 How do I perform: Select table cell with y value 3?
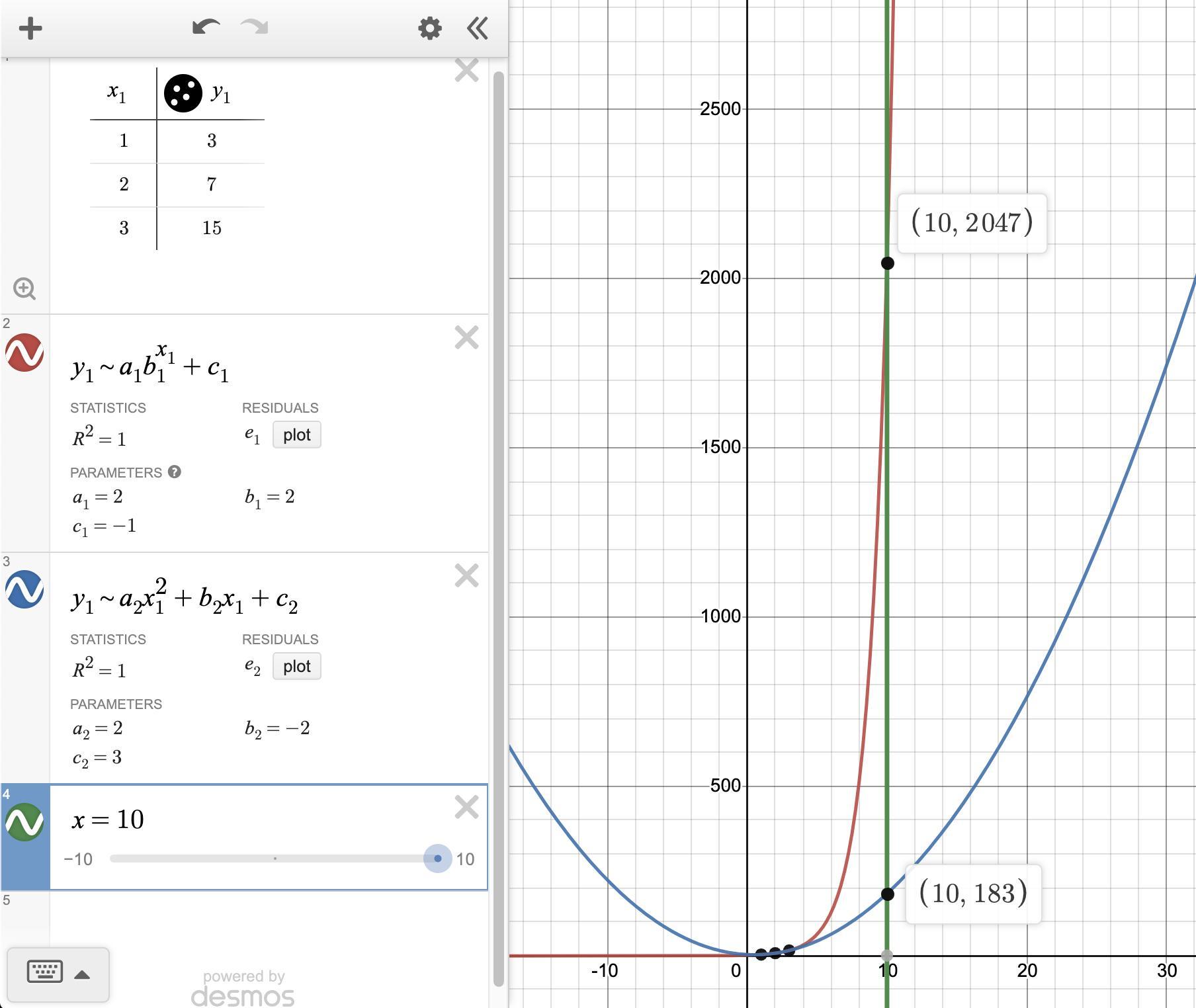point(211,141)
